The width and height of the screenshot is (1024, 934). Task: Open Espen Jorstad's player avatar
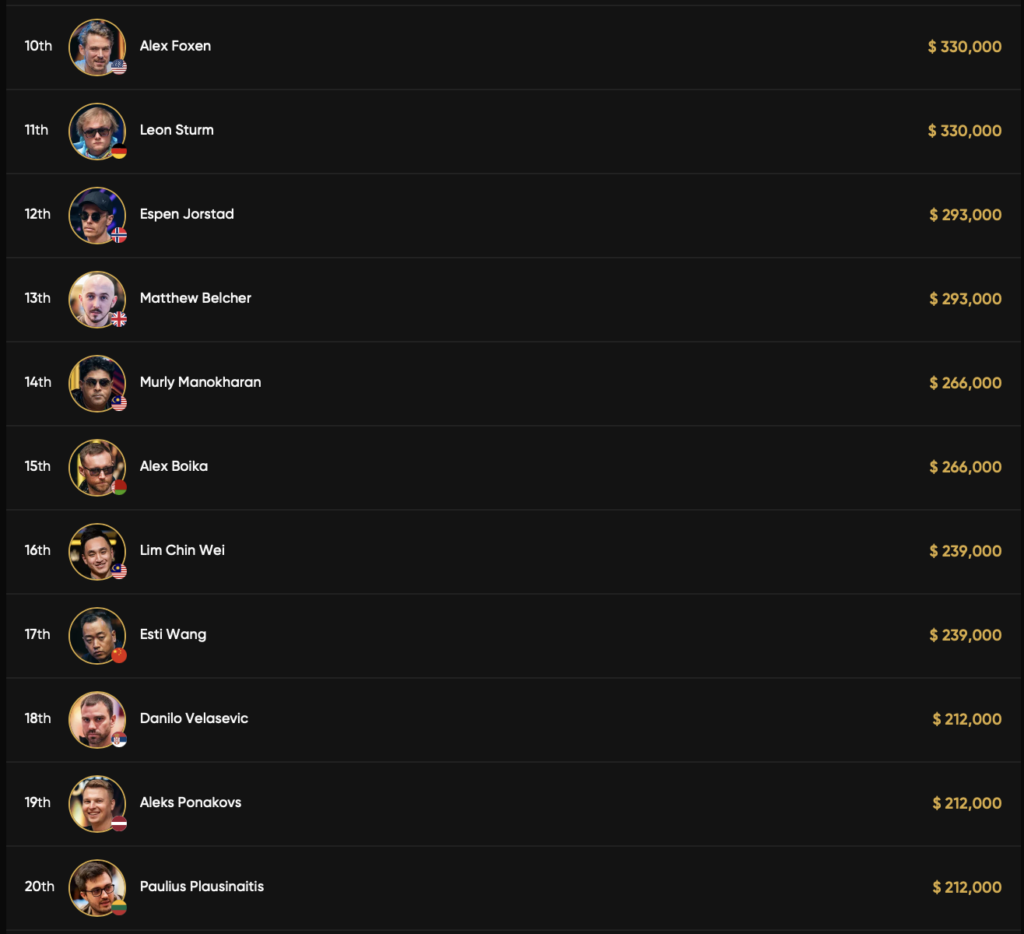[96, 214]
